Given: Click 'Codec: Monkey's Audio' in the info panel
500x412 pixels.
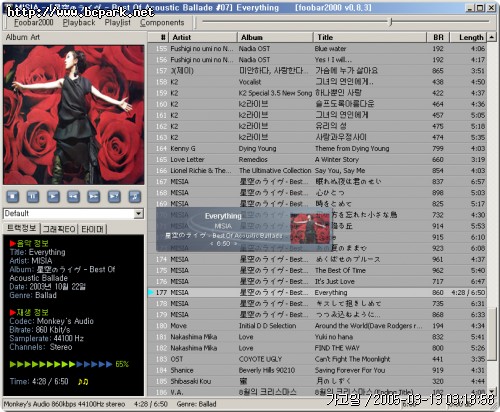Looking at the screenshot, I should (x=52, y=321).
